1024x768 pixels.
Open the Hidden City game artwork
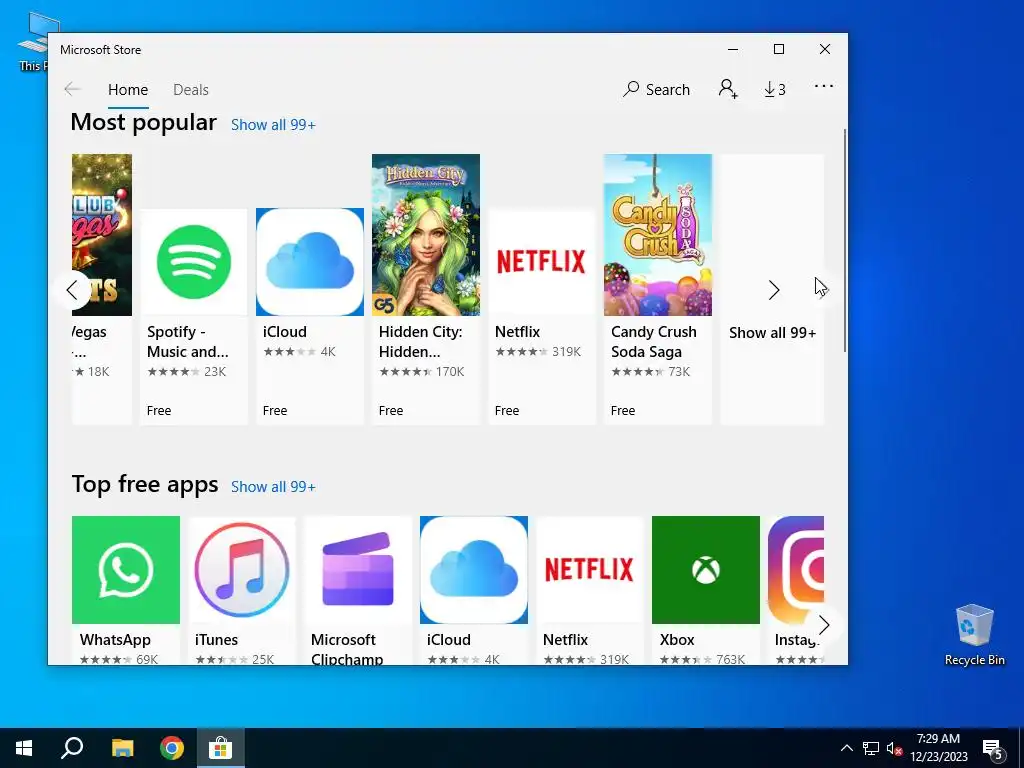[426, 235]
